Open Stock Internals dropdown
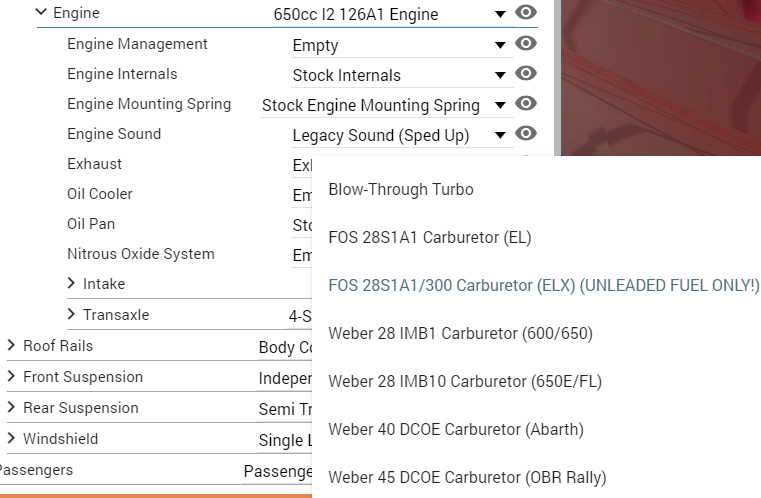 pyautogui.click(x=402, y=76)
